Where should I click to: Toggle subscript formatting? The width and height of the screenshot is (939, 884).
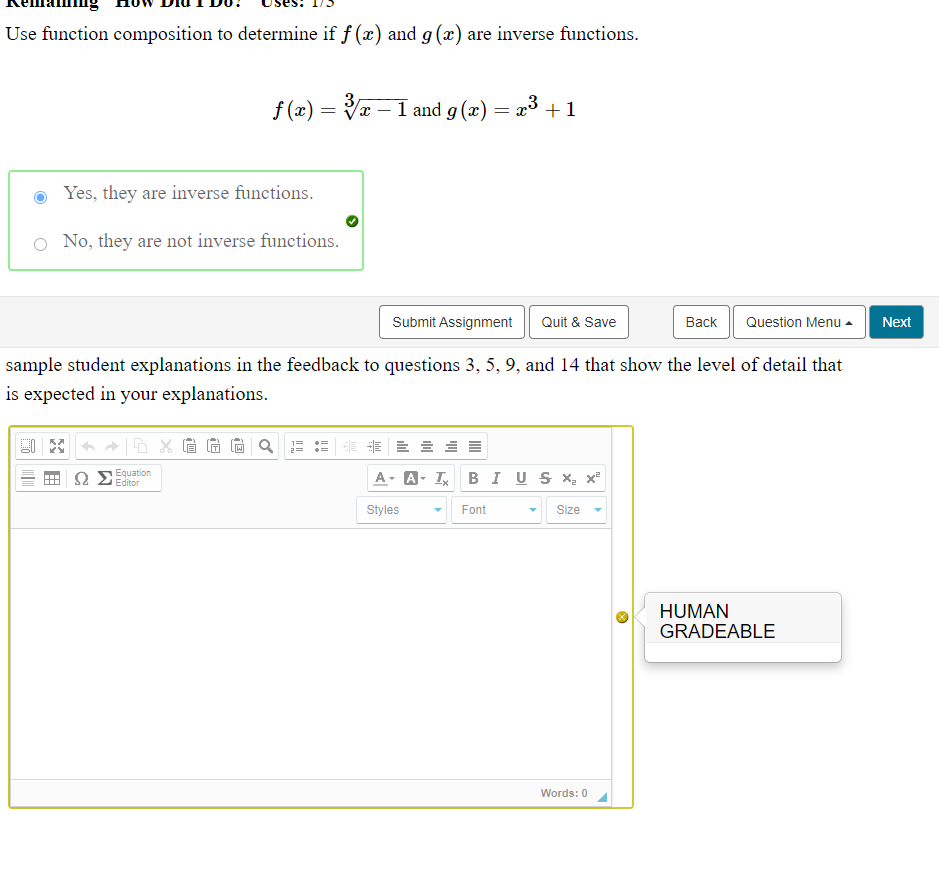pos(569,478)
